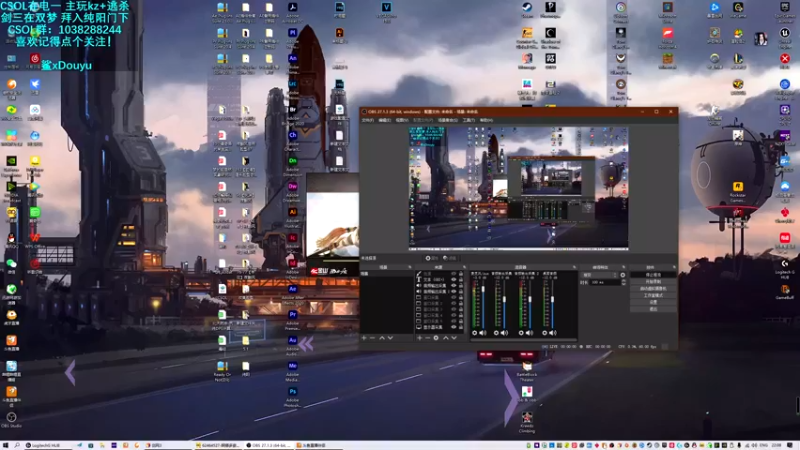Screen dimensions: 800x450
Task: Add a new scene with the plus icon
Action: click(363, 338)
